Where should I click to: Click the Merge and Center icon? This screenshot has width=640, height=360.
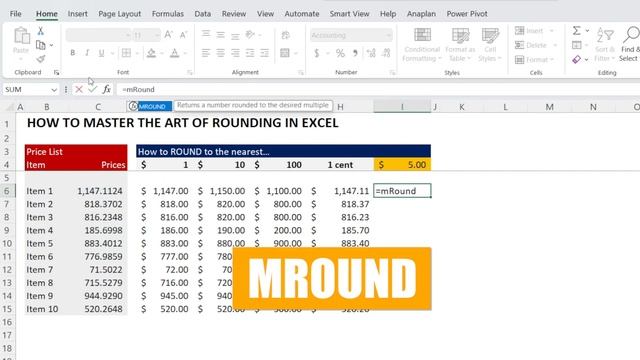point(285,53)
